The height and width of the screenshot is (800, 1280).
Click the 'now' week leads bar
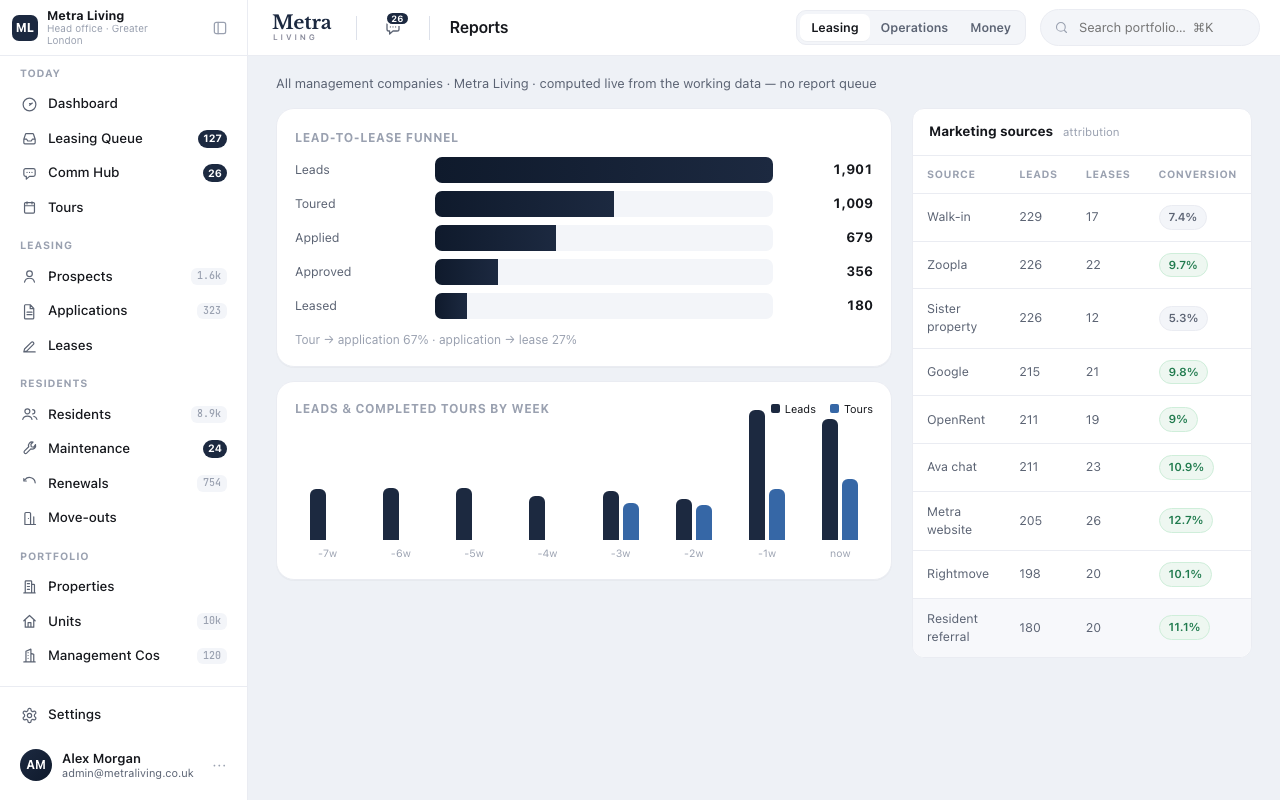coord(830,480)
